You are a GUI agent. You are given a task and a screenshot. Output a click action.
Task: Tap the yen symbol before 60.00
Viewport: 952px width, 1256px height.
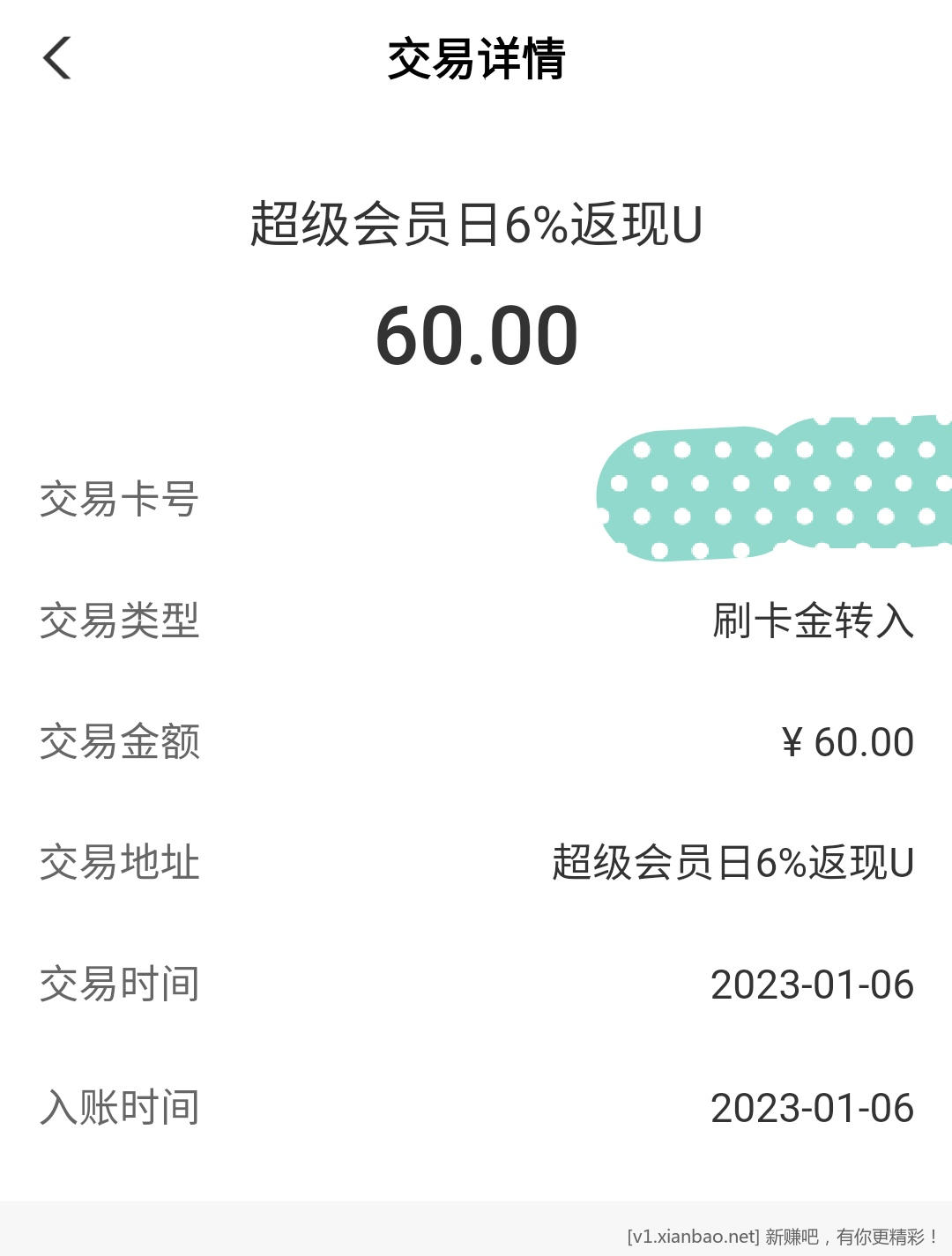click(792, 742)
